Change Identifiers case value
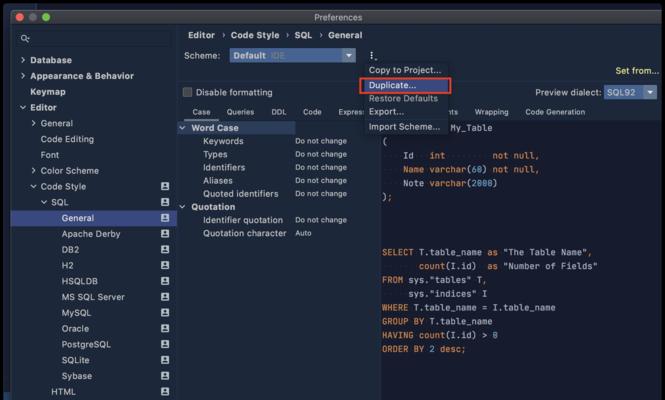This screenshot has width=665, height=400. (321, 167)
